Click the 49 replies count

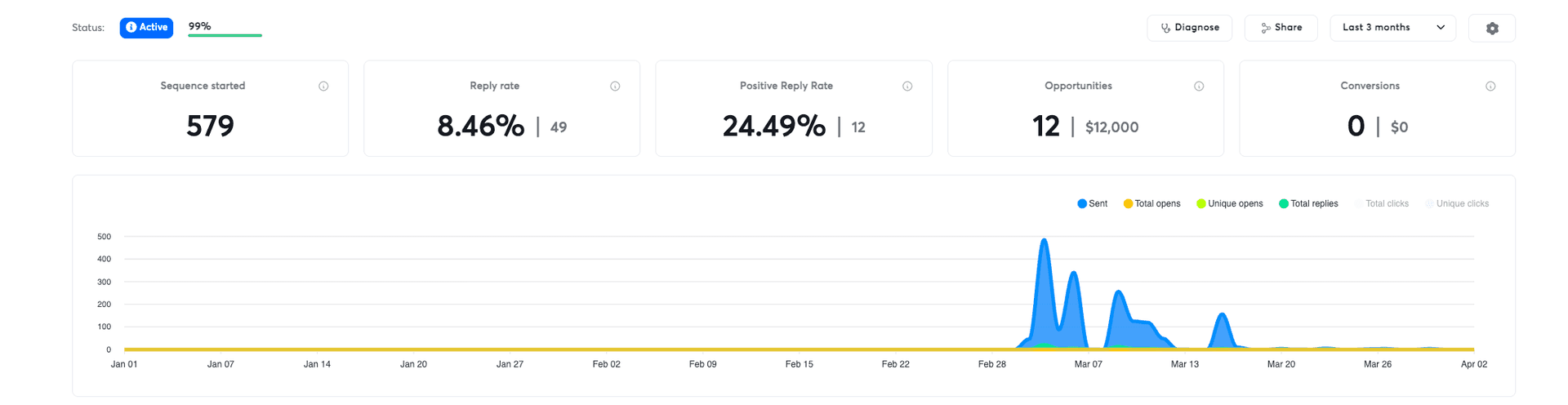click(559, 127)
